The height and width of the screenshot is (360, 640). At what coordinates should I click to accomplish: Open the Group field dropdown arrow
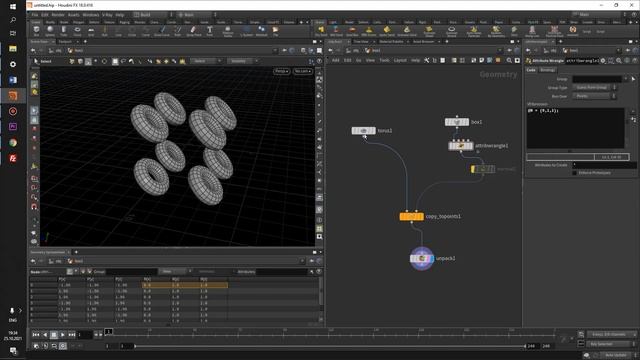626,79
